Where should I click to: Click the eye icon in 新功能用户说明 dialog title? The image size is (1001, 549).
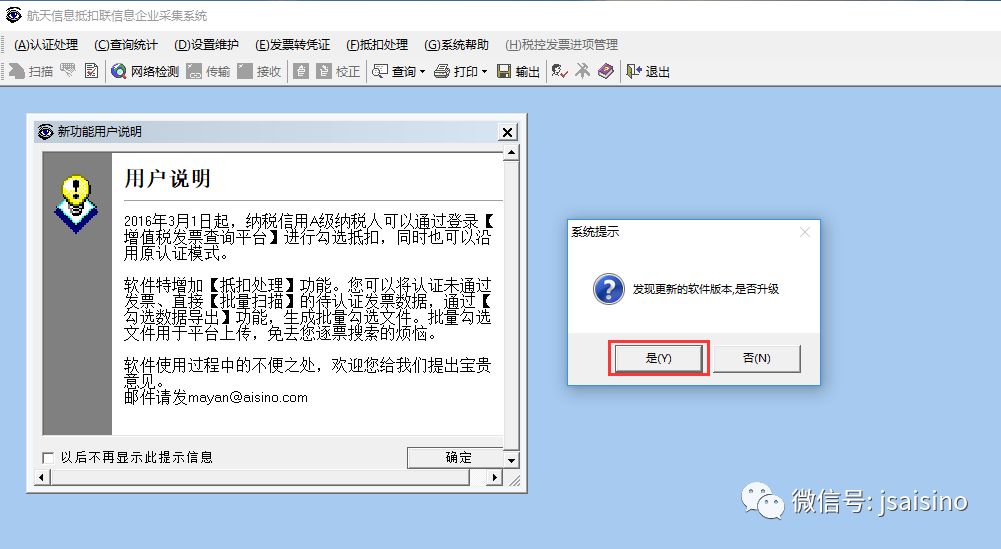(45, 132)
